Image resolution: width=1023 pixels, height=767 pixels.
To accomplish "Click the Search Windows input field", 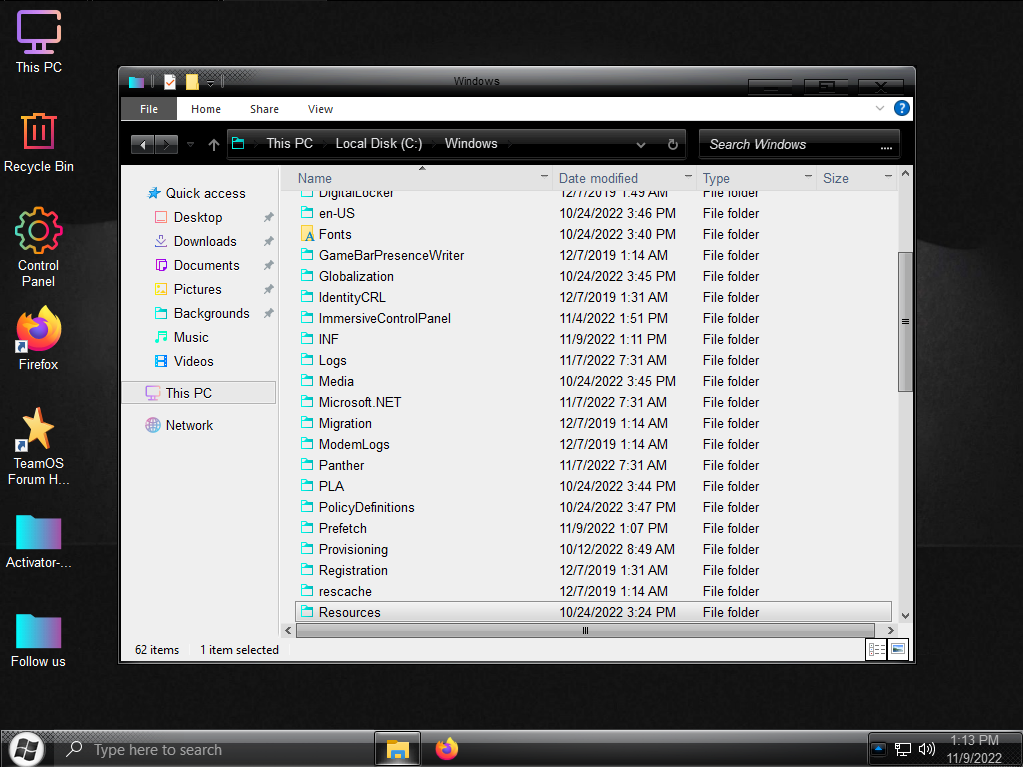I will pyautogui.click(x=799, y=144).
